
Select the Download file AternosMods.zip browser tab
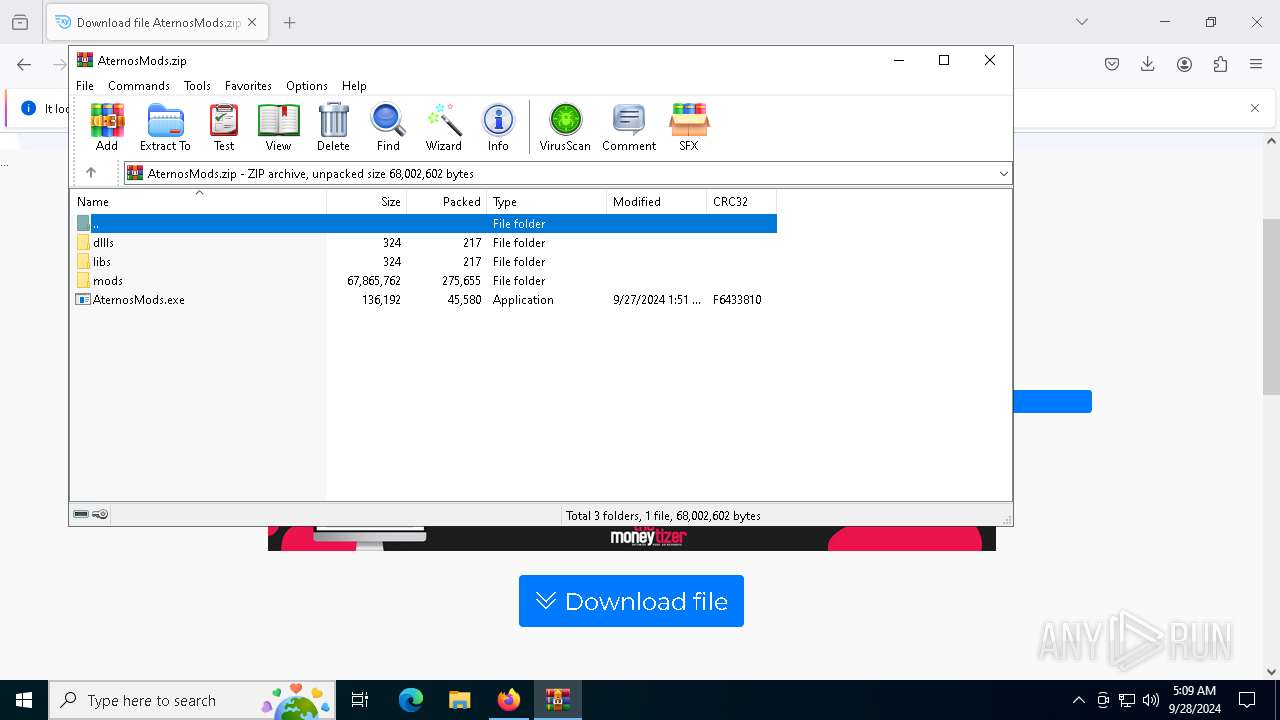[157, 22]
